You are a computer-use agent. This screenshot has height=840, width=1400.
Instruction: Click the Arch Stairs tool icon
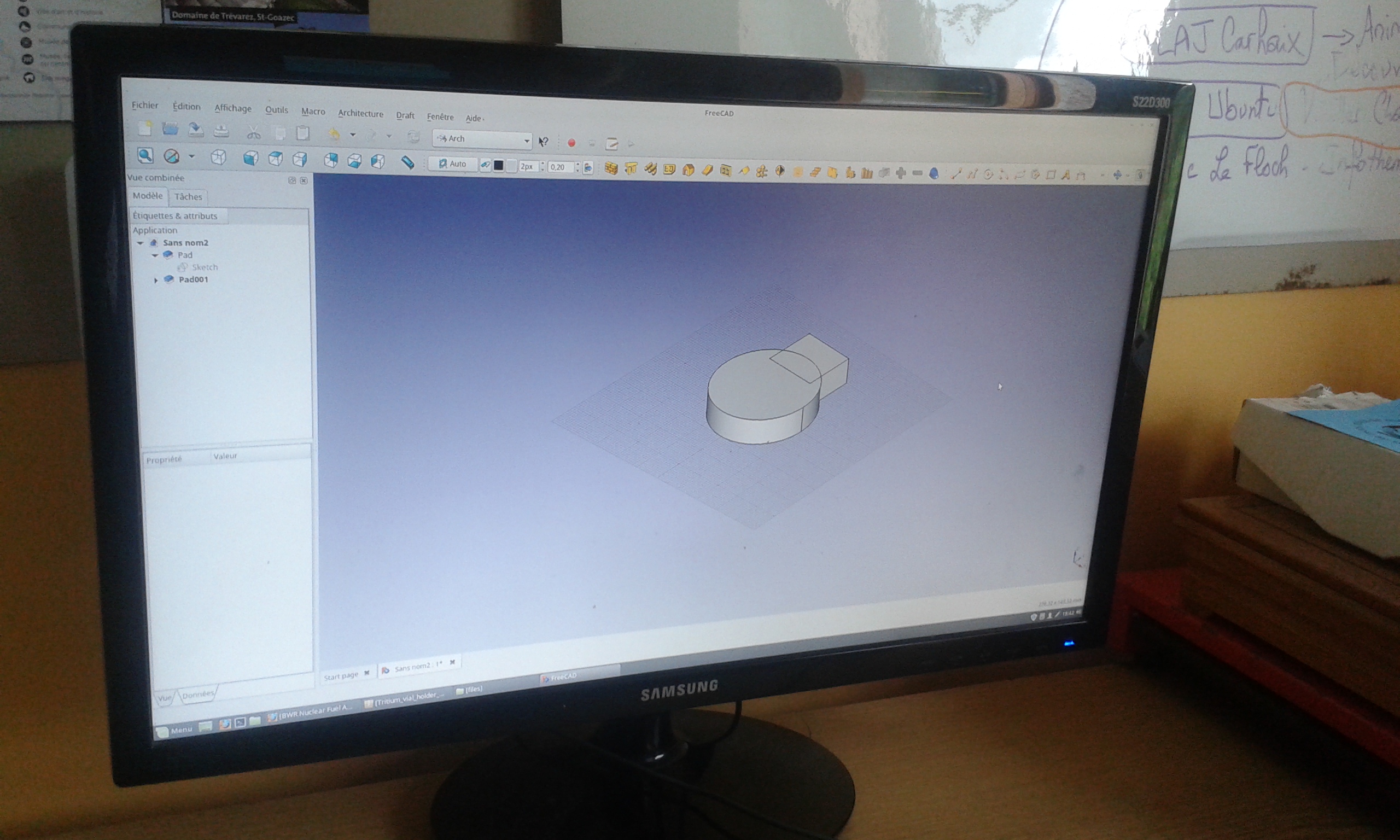tap(815, 173)
